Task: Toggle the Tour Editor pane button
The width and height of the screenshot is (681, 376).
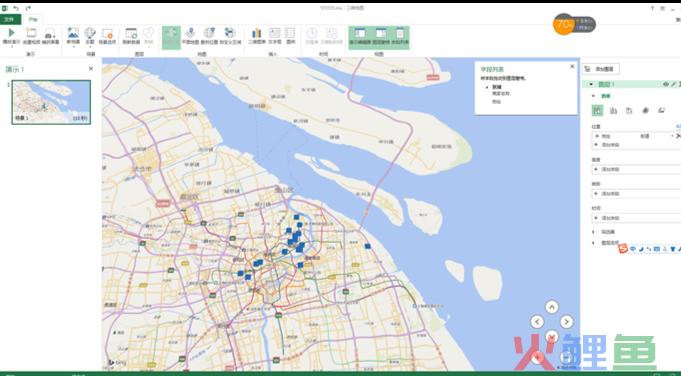Action: [x=360, y=37]
